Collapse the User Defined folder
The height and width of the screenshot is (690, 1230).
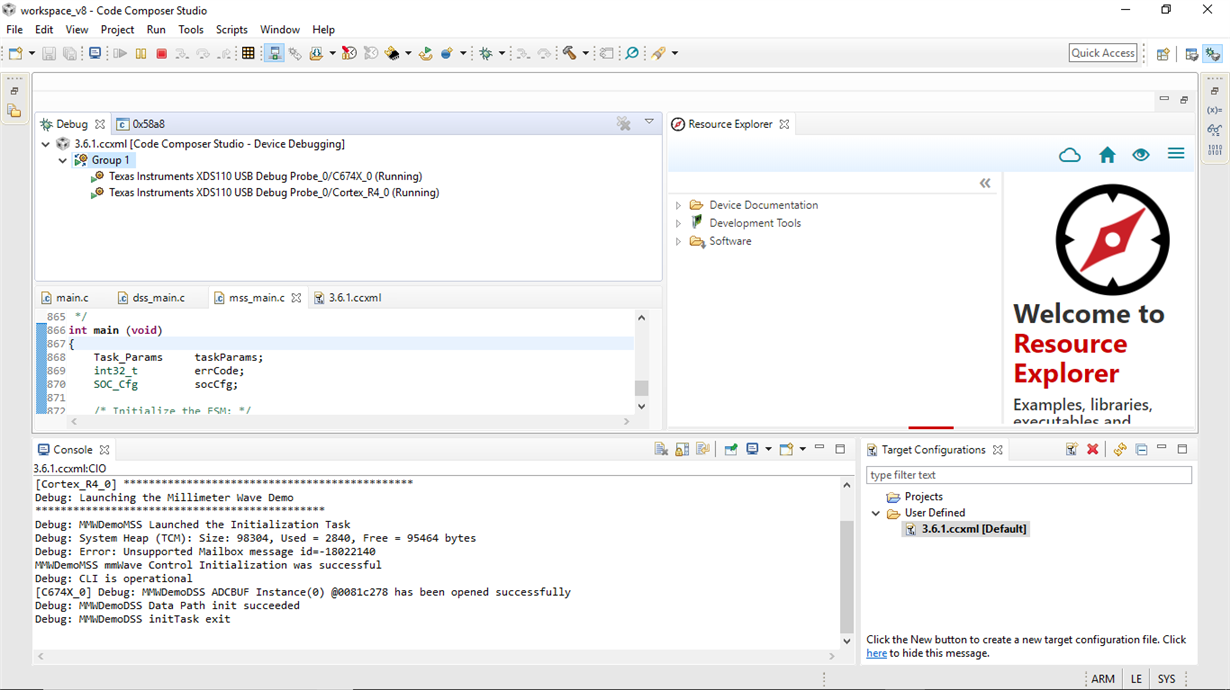pyautogui.click(x=876, y=513)
